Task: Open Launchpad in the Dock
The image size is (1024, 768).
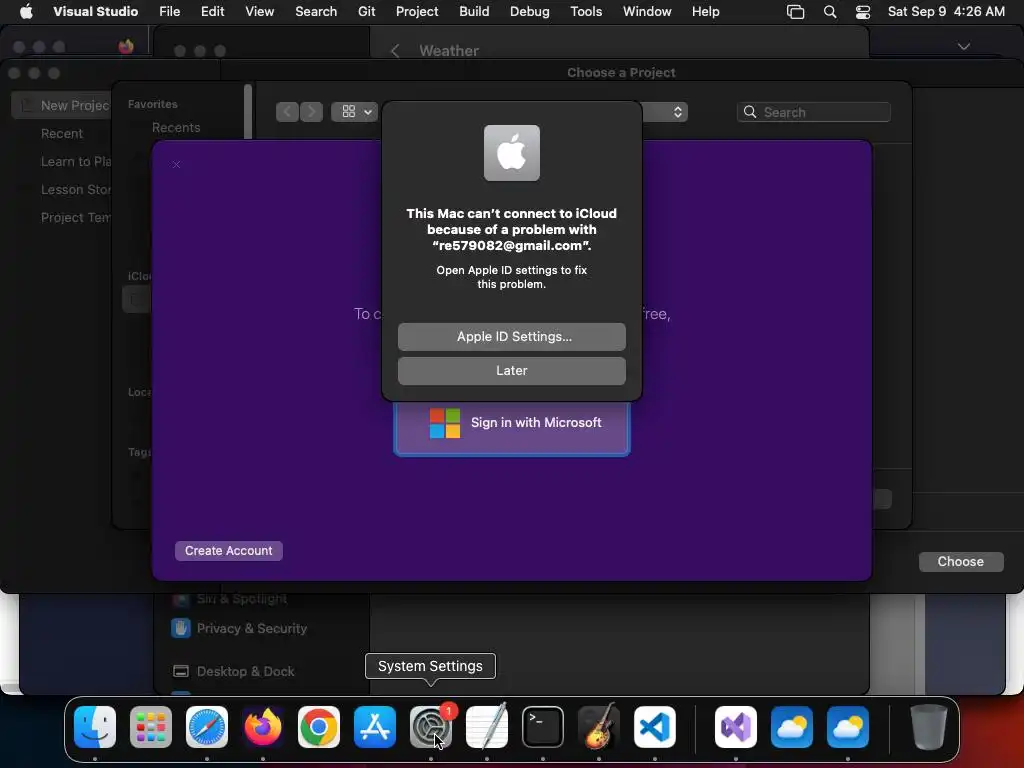Action: [x=151, y=727]
